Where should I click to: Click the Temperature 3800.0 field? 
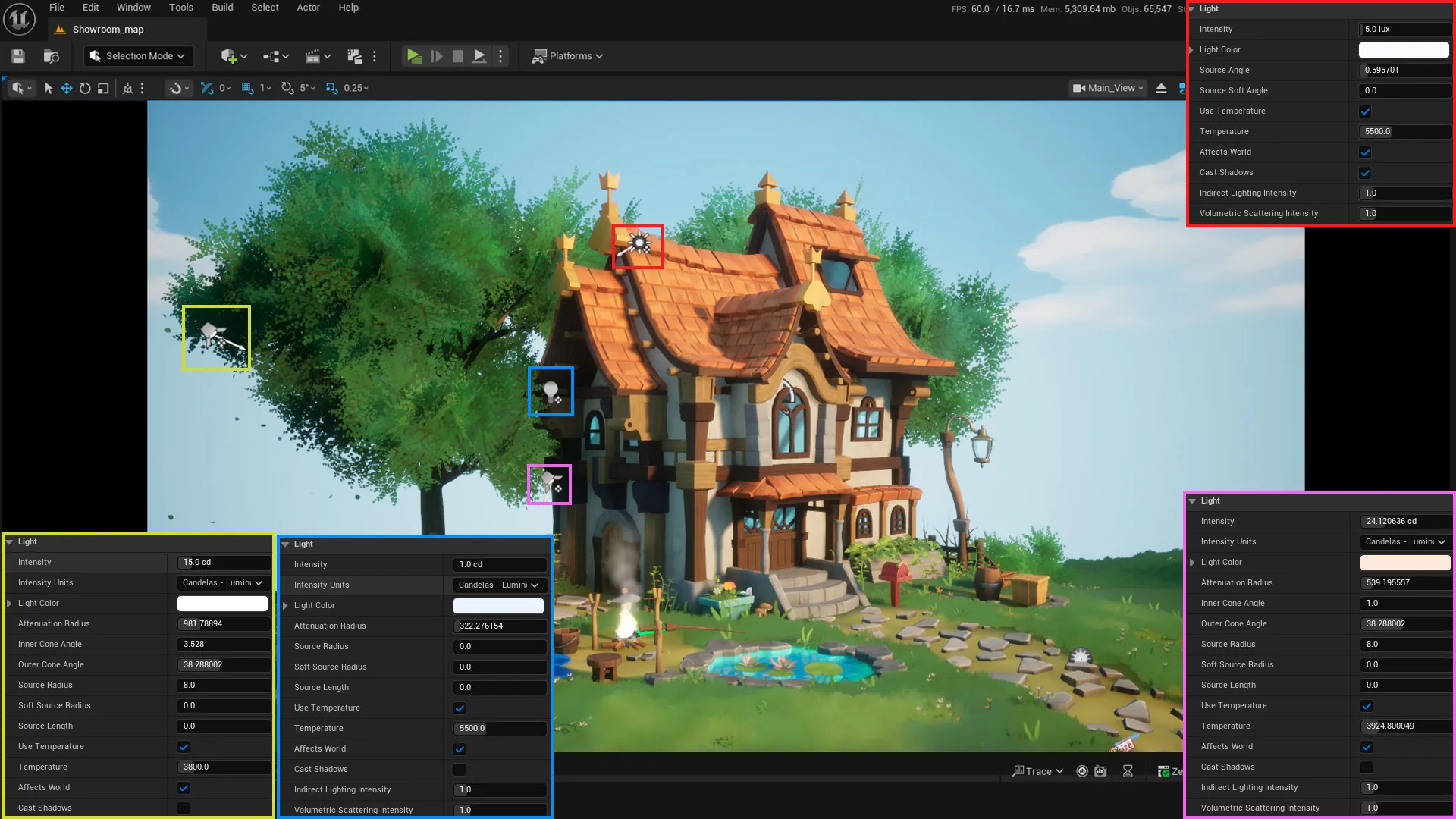pyautogui.click(x=224, y=767)
